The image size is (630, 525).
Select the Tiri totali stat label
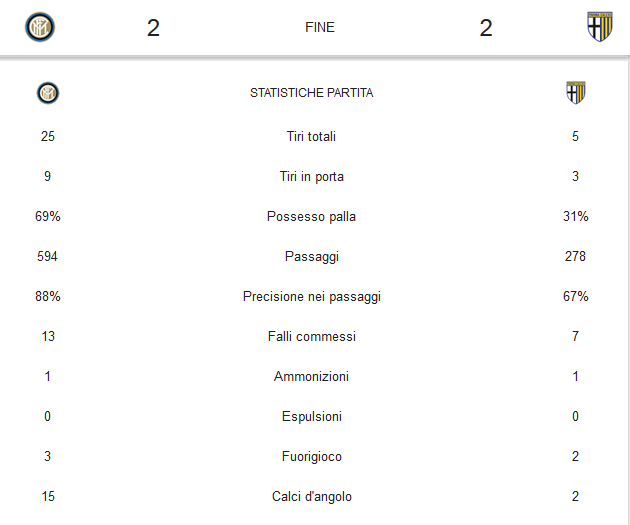click(x=311, y=137)
